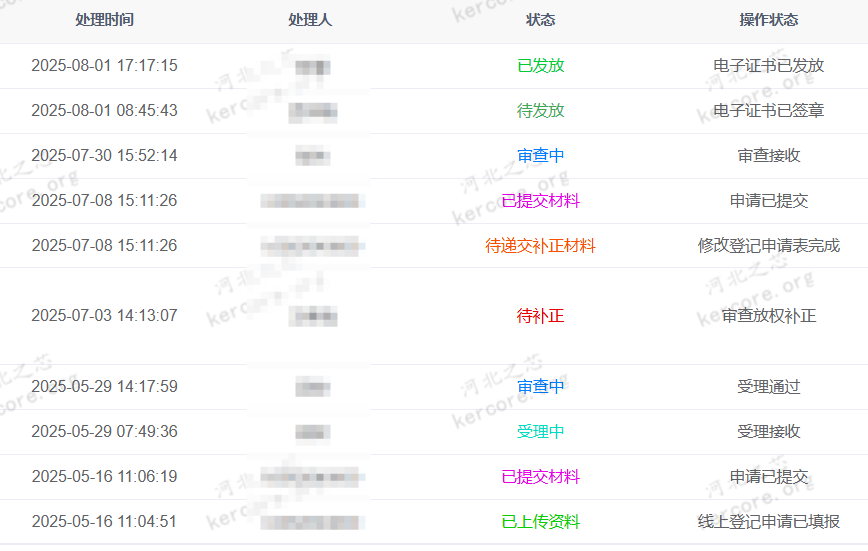The width and height of the screenshot is (868, 551).
Task: Click the 受理中 status label
Action: pos(540,431)
